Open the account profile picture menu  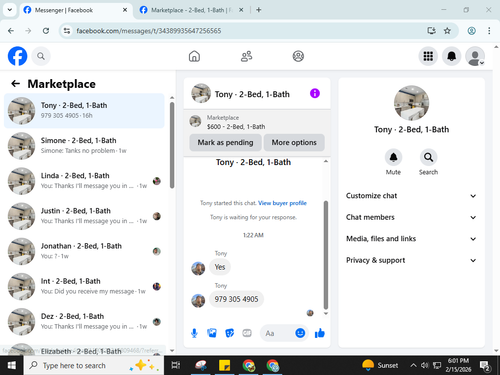[x=475, y=56]
